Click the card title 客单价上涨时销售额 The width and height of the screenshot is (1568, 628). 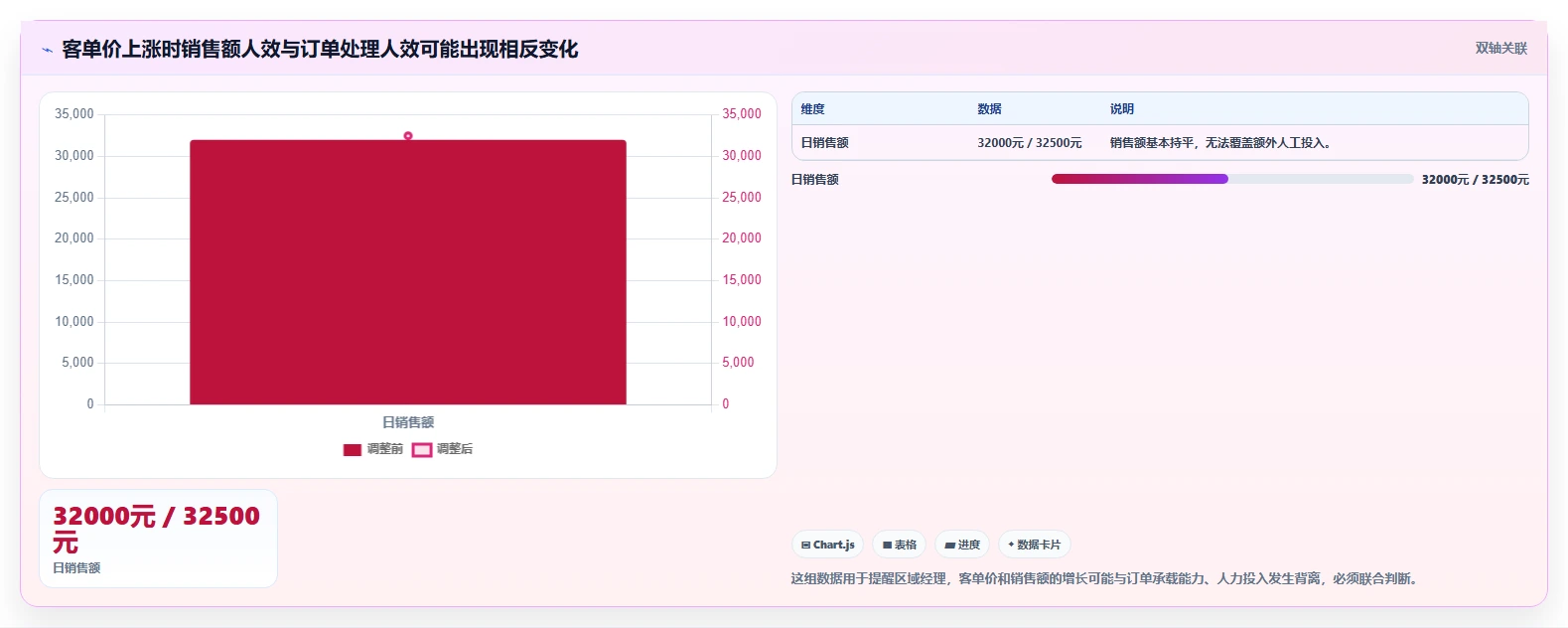point(320,49)
